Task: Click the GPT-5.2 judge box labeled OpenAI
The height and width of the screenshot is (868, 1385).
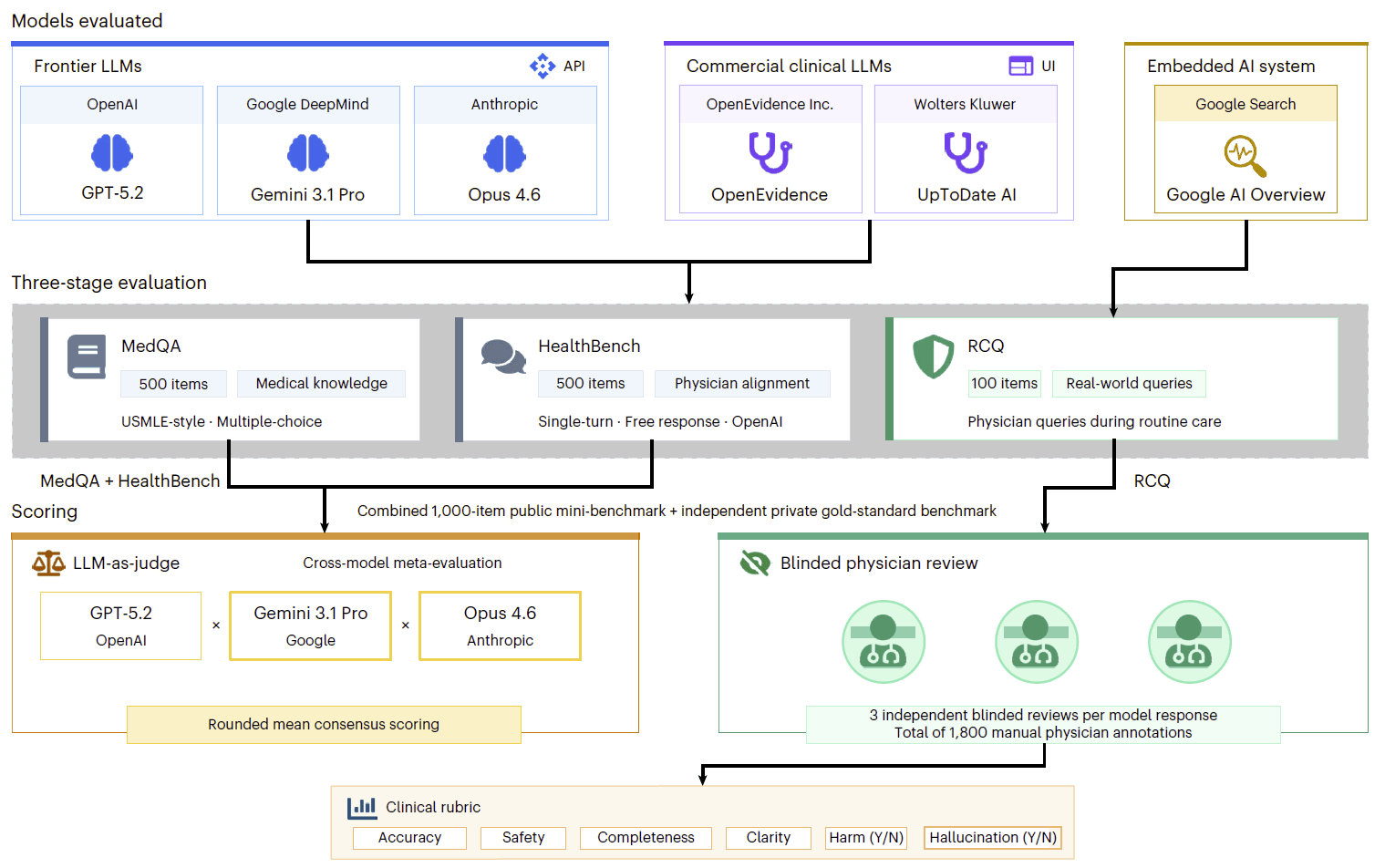Action: [120, 626]
